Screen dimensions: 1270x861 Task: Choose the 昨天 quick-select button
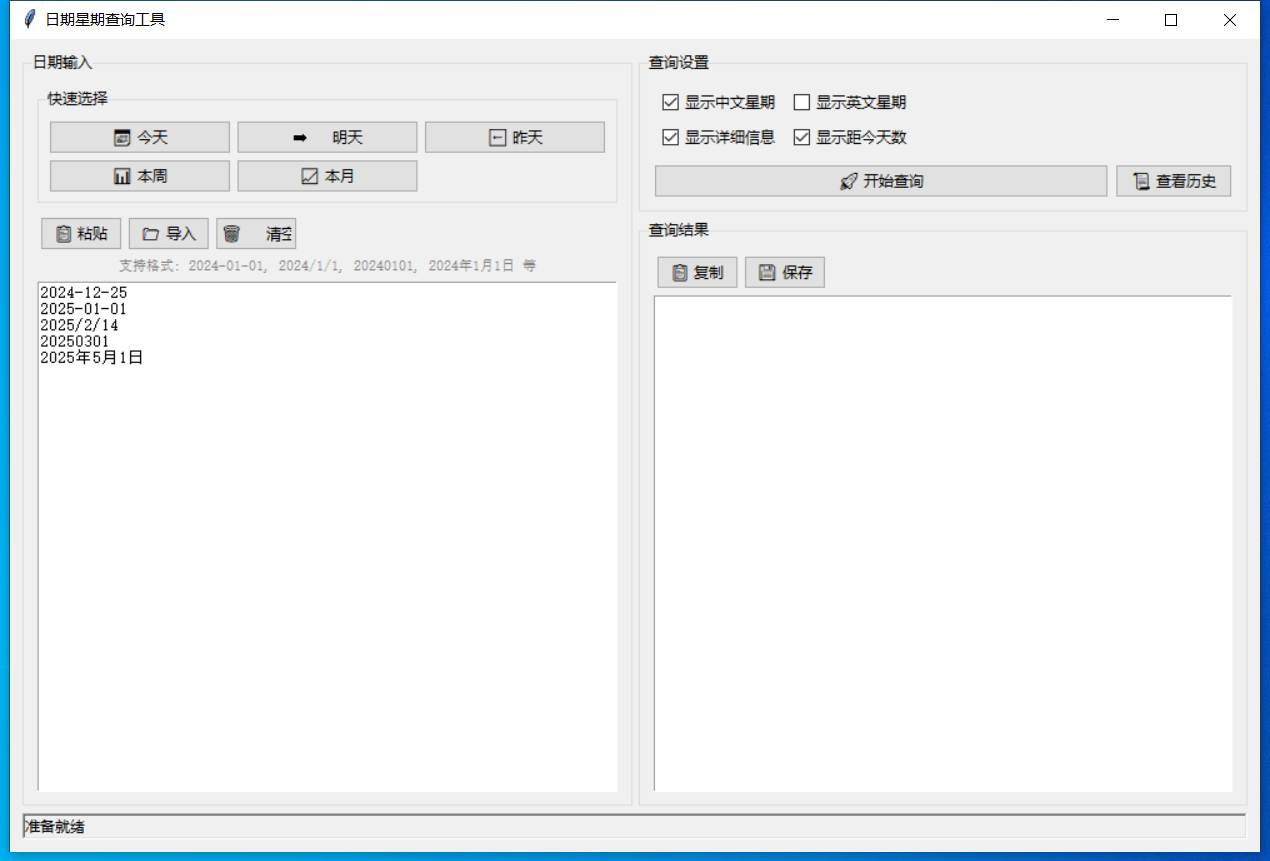coord(515,137)
